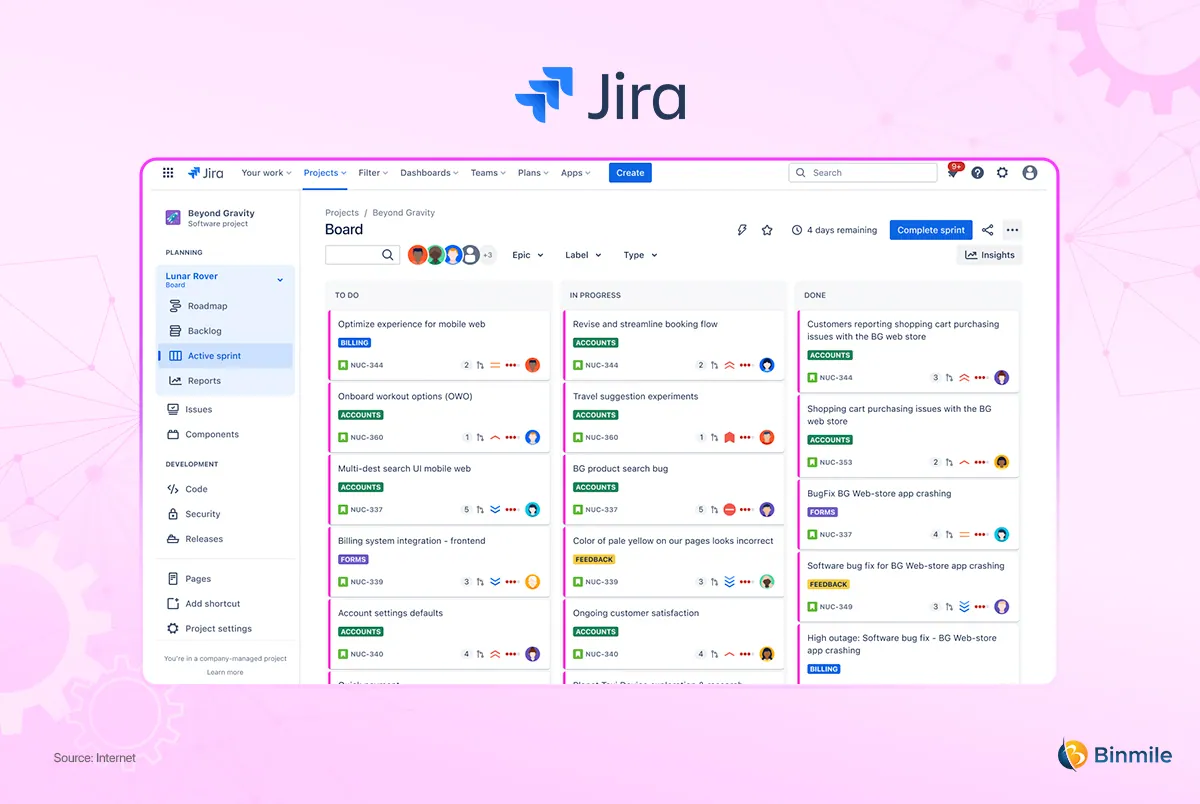Open the Projects dropdown menu
This screenshot has height=804, width=1200.
pyautogui.click(x=325, y=173)
